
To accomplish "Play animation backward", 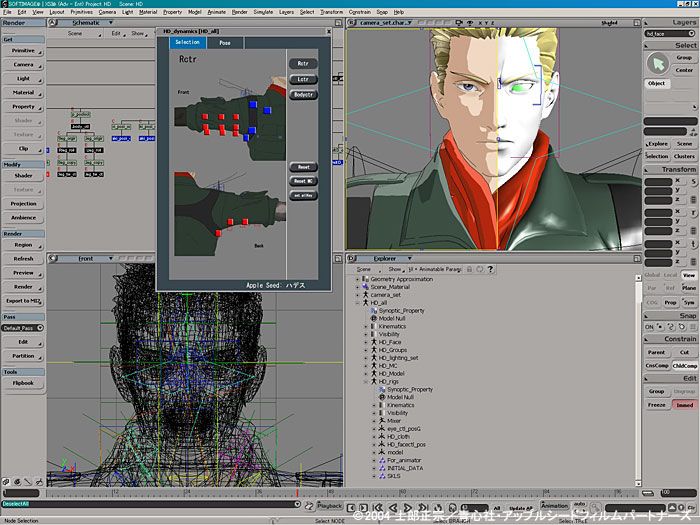I will click(x=393, y=508).
